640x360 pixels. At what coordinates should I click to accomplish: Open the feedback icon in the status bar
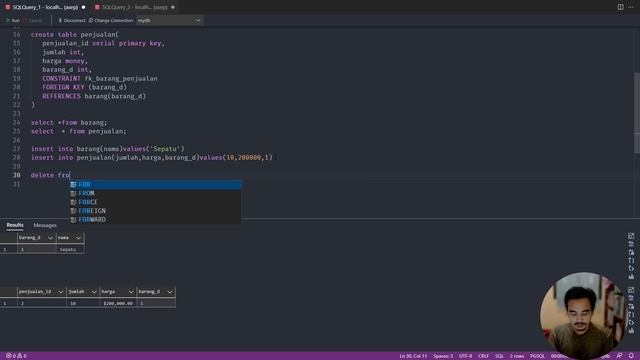click(x=619, y=356)
